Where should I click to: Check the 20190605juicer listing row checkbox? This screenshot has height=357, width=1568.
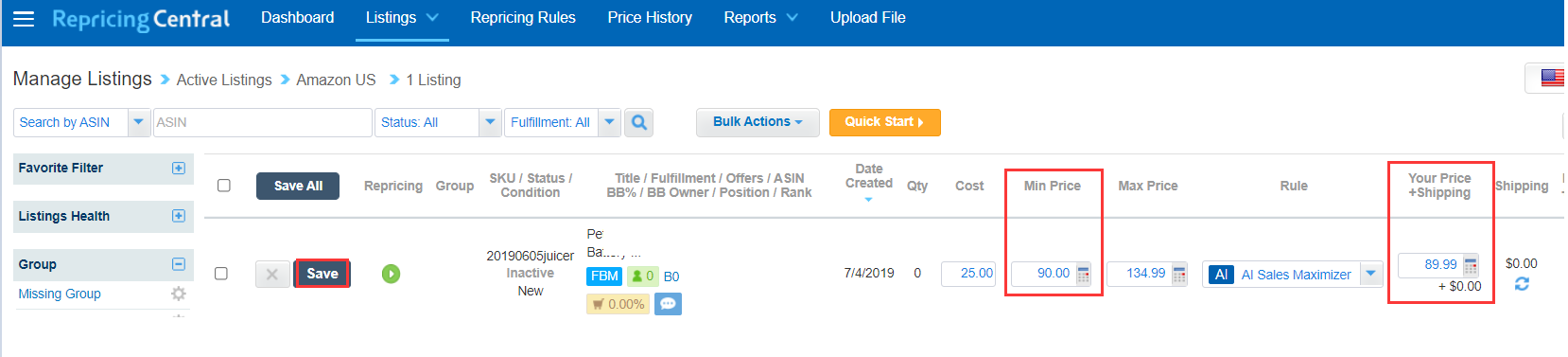point(221,274)
